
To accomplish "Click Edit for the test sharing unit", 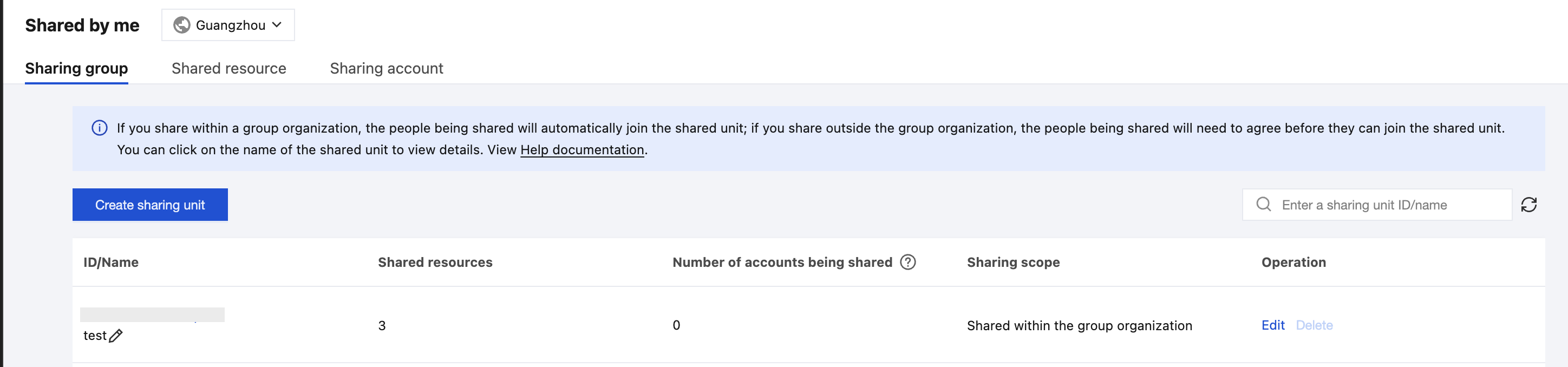I will 1272,326.
